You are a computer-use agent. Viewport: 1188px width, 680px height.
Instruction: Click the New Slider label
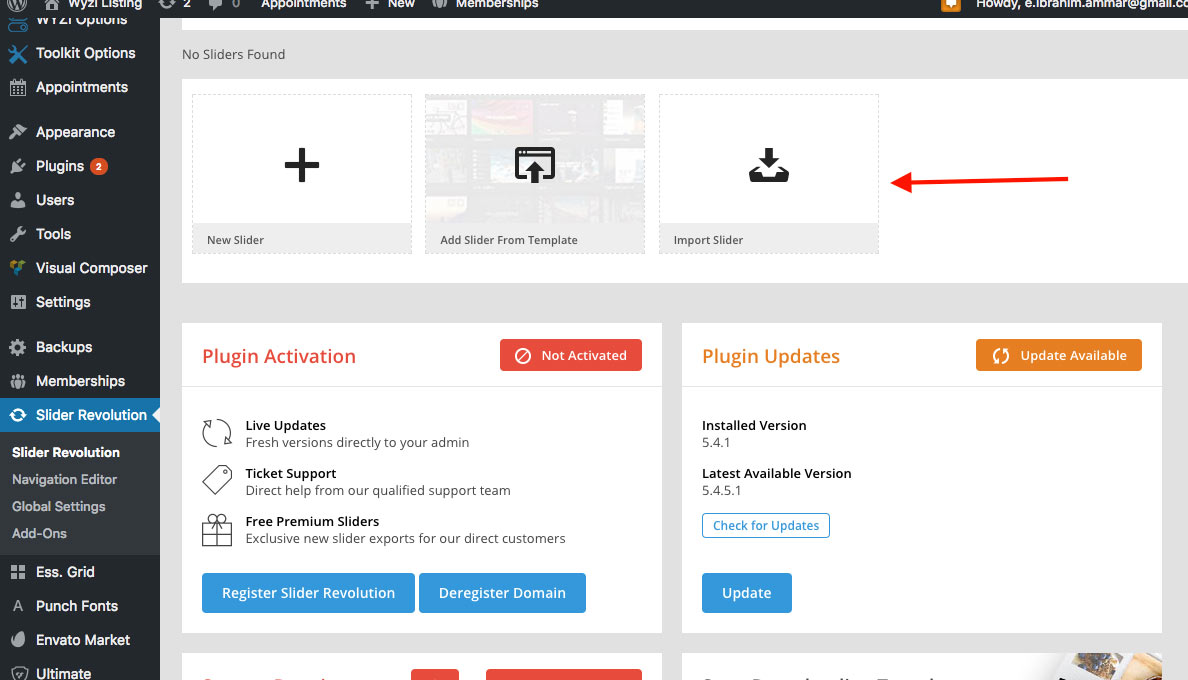coord(236,240)
